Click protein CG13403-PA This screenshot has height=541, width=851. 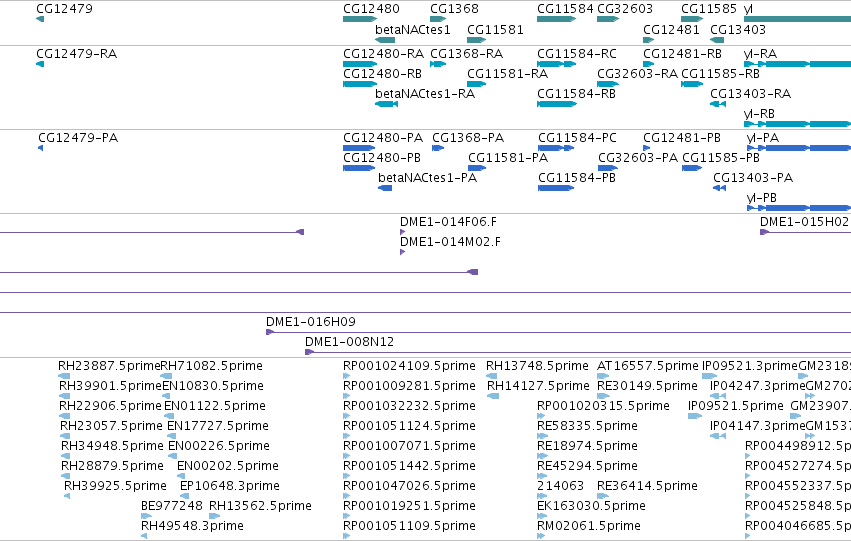click(753, 178)
